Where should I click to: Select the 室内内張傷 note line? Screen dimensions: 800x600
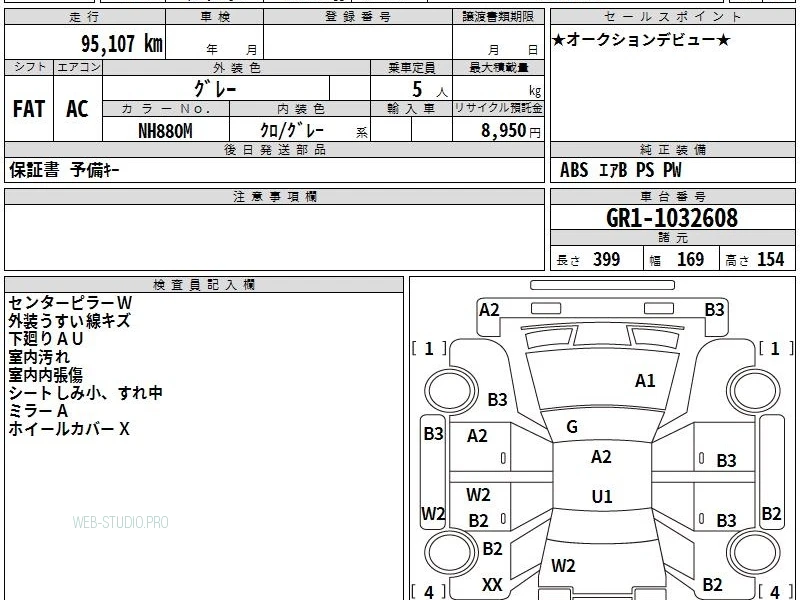45,375
